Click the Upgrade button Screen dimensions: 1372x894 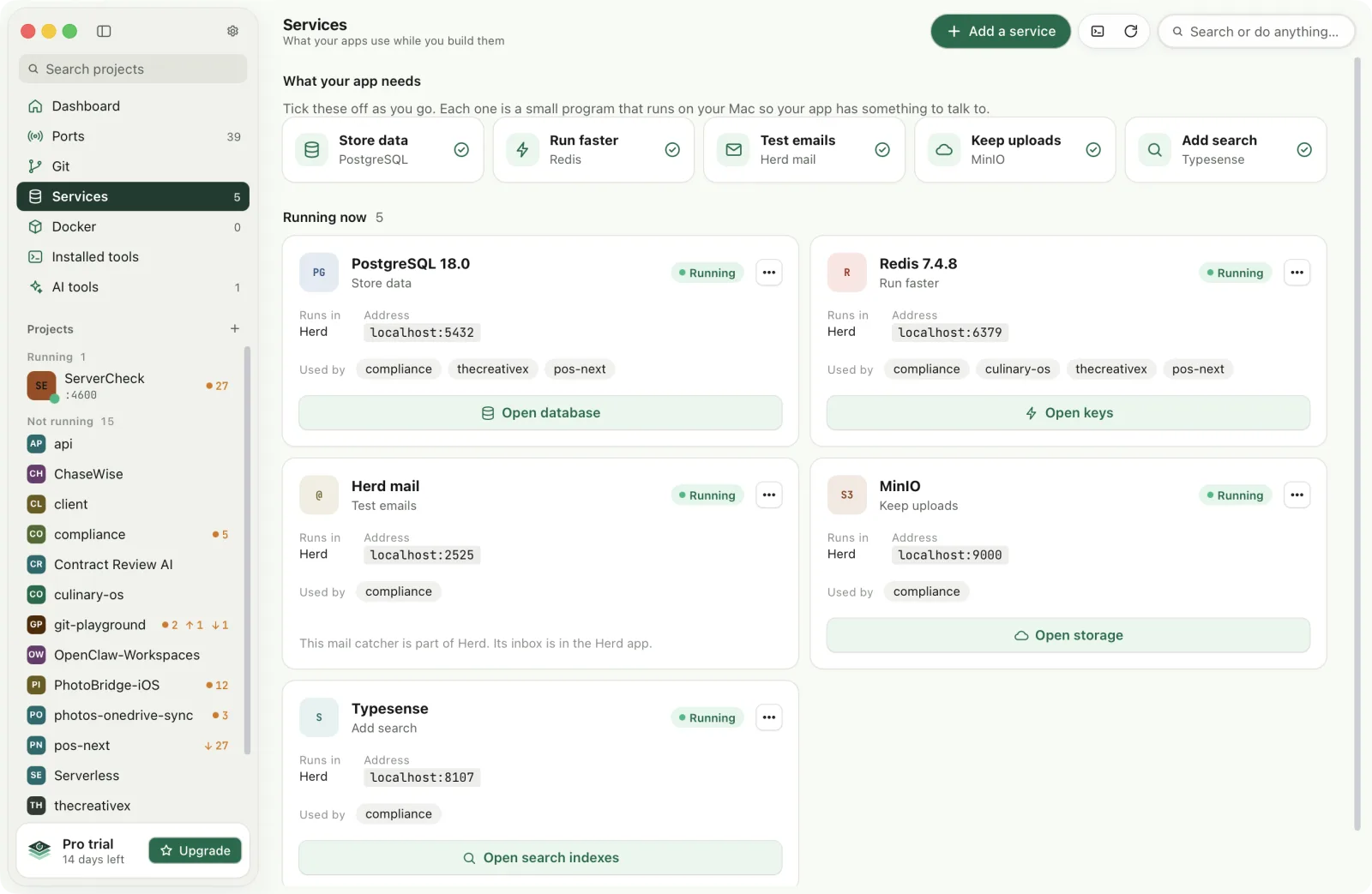click(x=196, y=850)
